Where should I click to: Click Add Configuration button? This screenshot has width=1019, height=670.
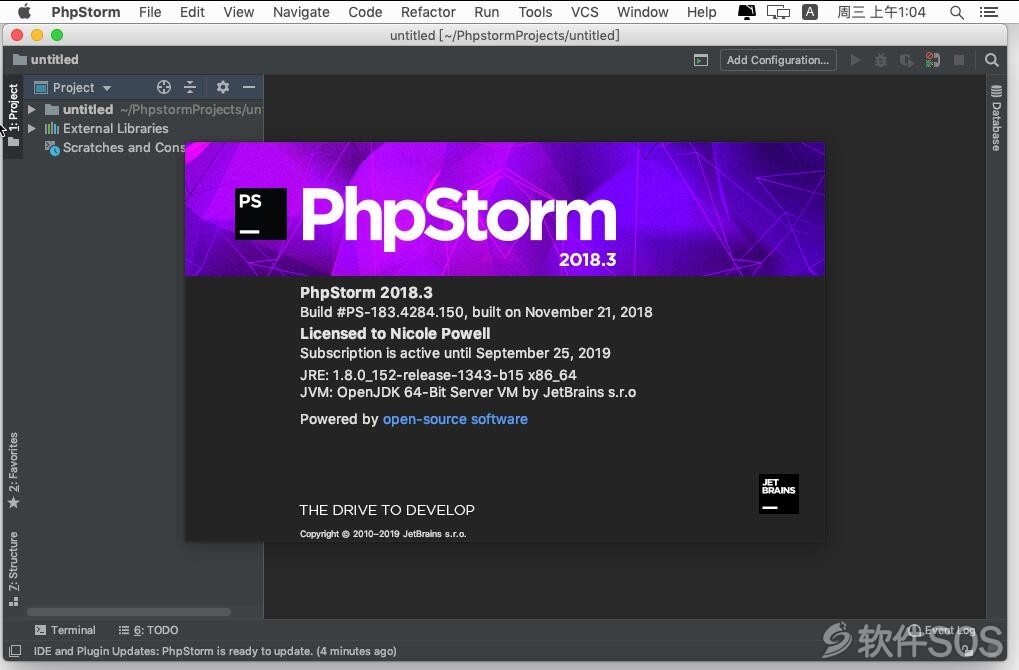pos(778,60)
